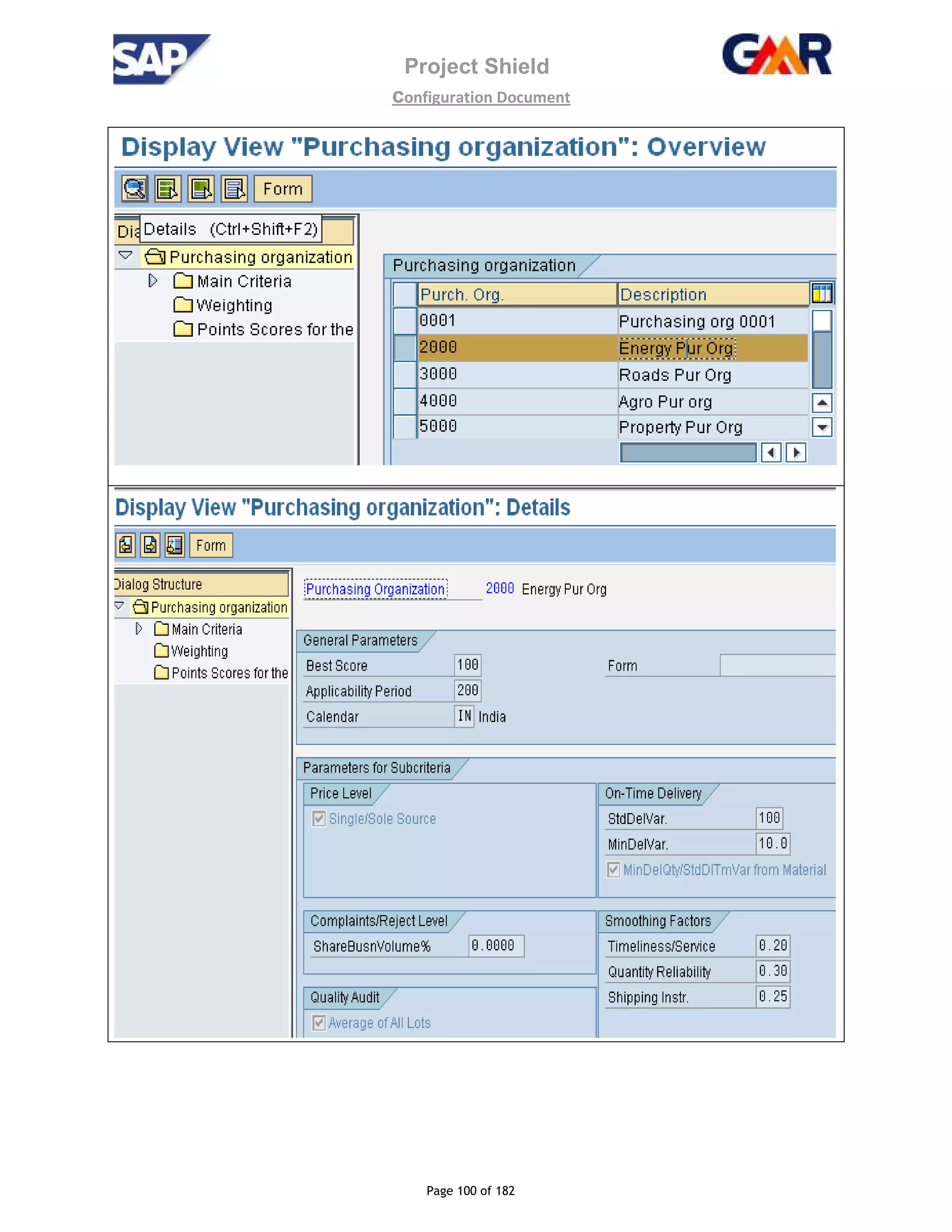Expand Main Criteria node in Overview tree

[x=152, y=280]
